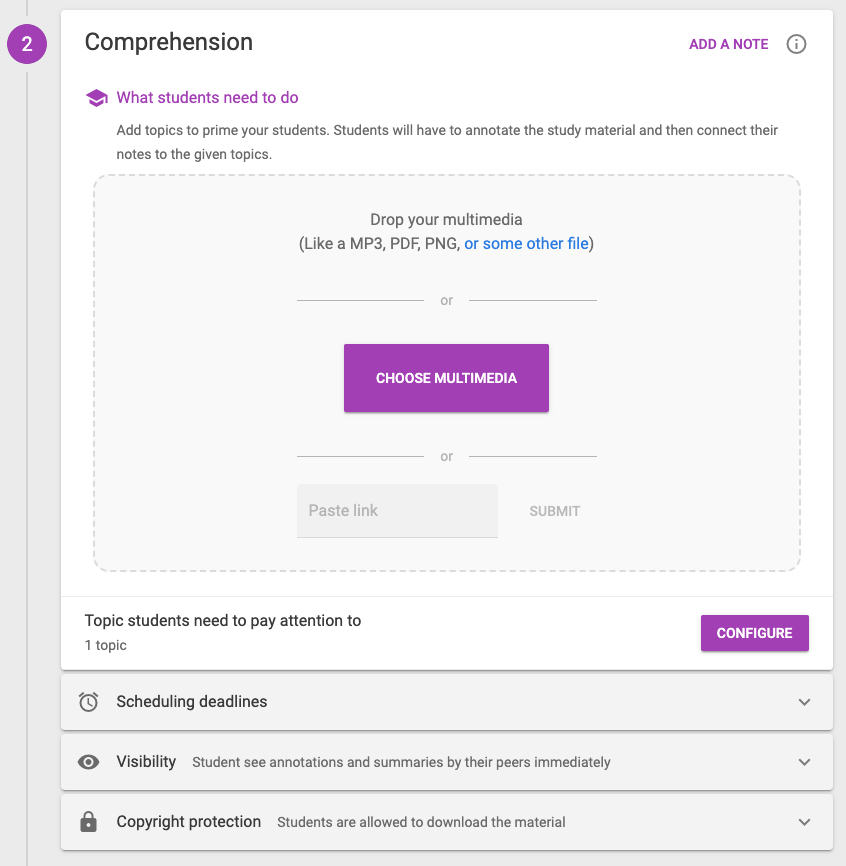This screenshot has width=846, height=866.
Task: Click the padlock copyright icon
Action: point(88,822)
